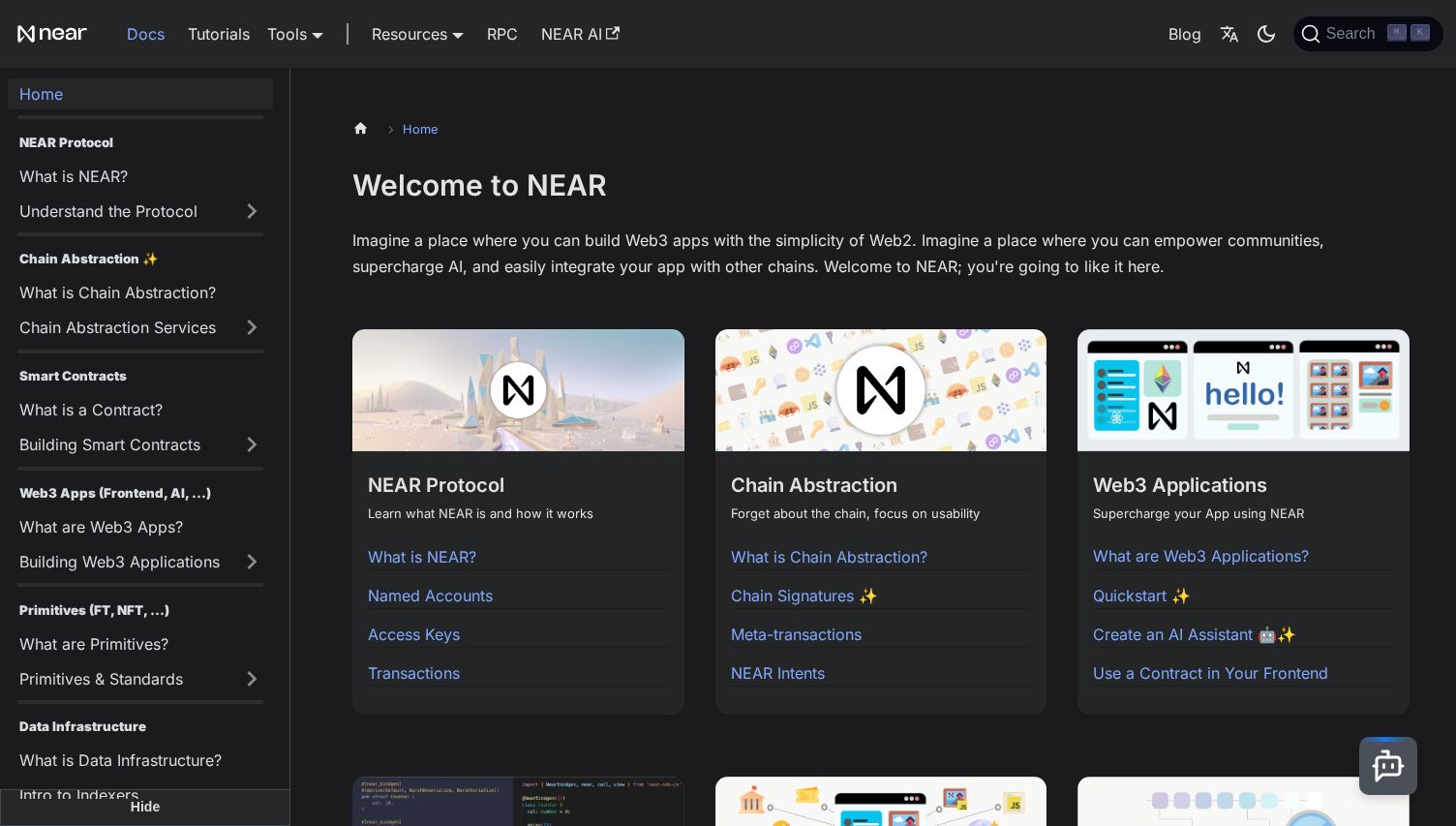
Task: Open the Search box
Action: (x=1368, y=34)
